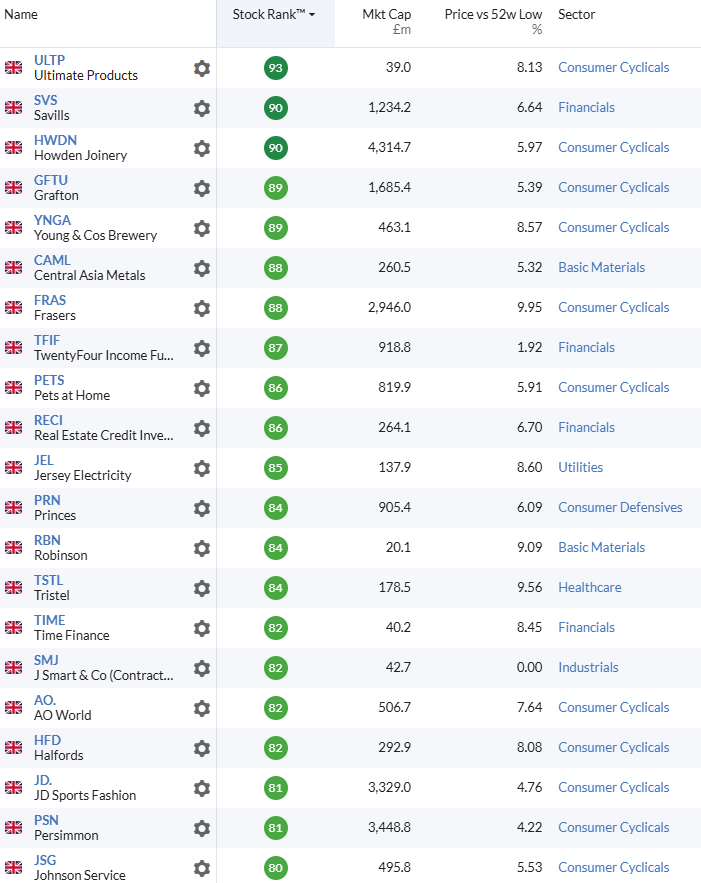The image size is (701, 883).
Task: Select the 93 Stock Rank badge
Action: (x=276, y=68)
